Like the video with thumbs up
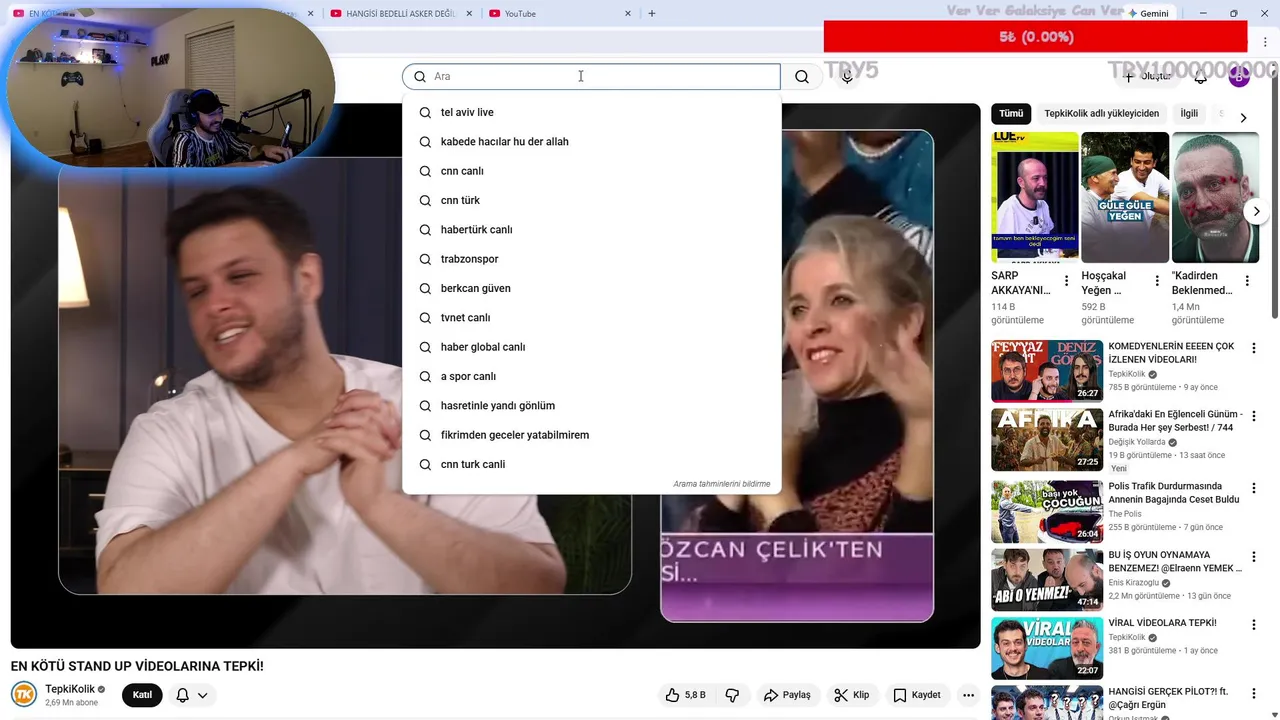The image size is (1280, 720). point(686,695)
